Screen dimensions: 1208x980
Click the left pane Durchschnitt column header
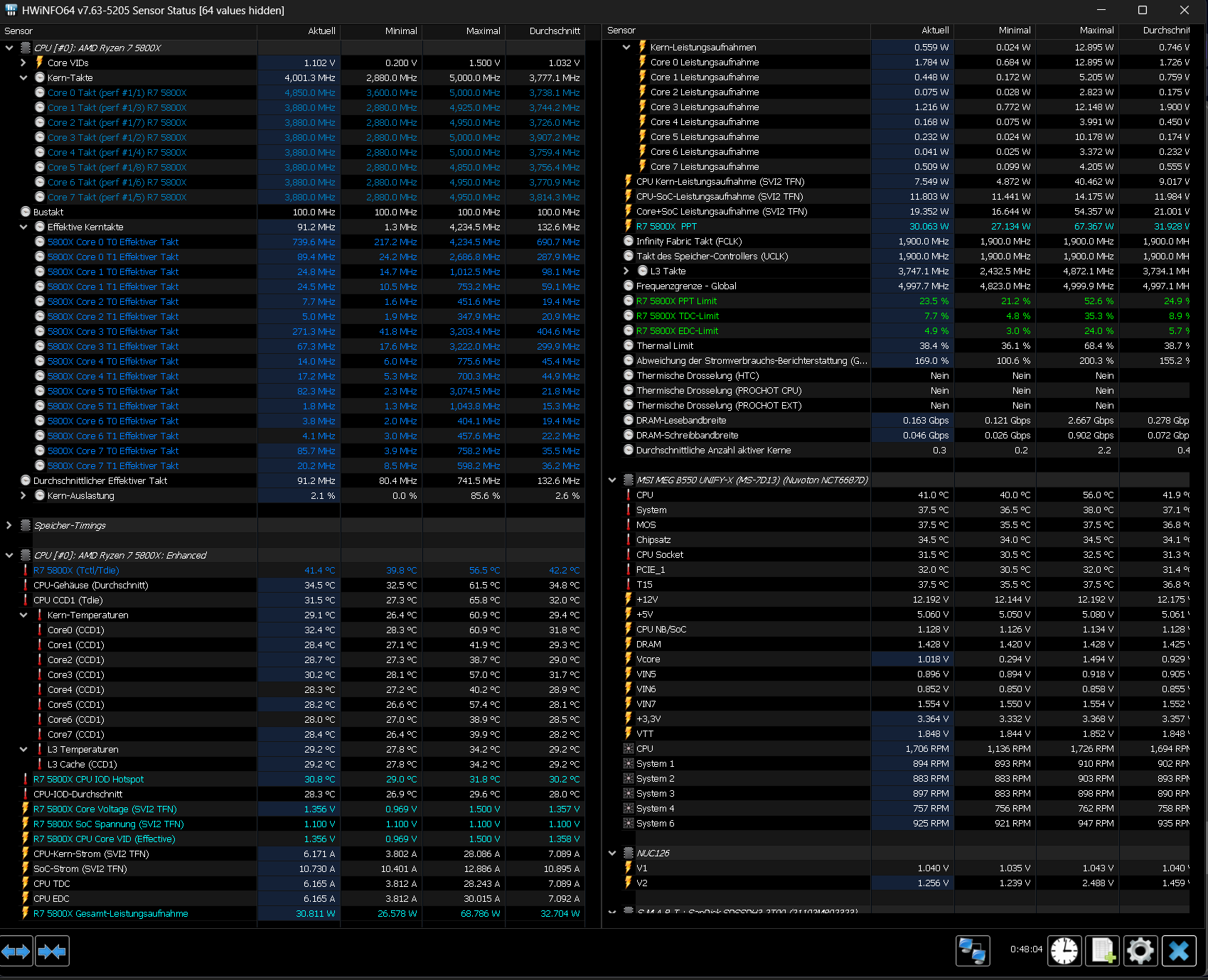(x=545, y=31)
